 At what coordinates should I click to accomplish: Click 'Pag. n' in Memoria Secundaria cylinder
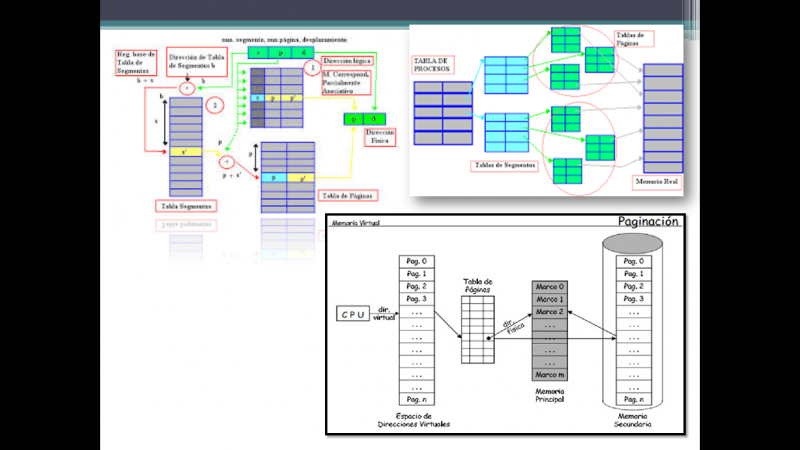634,400
